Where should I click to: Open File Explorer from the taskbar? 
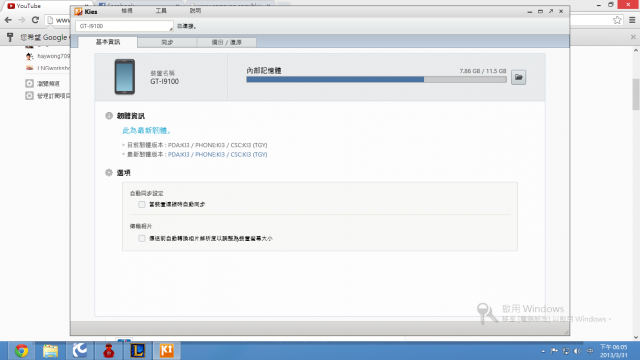pyautogui.click(x=51, y=351)
